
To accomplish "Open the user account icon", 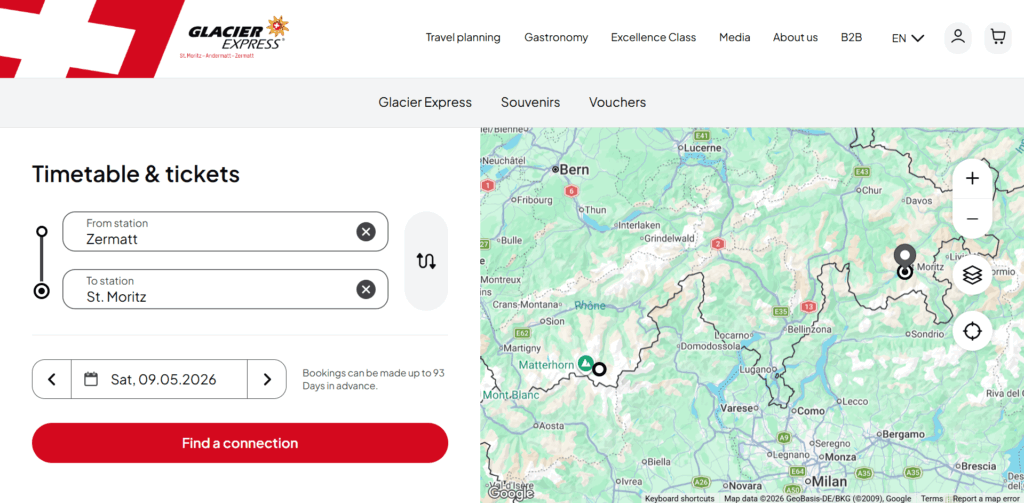I will tap(957, 37).
